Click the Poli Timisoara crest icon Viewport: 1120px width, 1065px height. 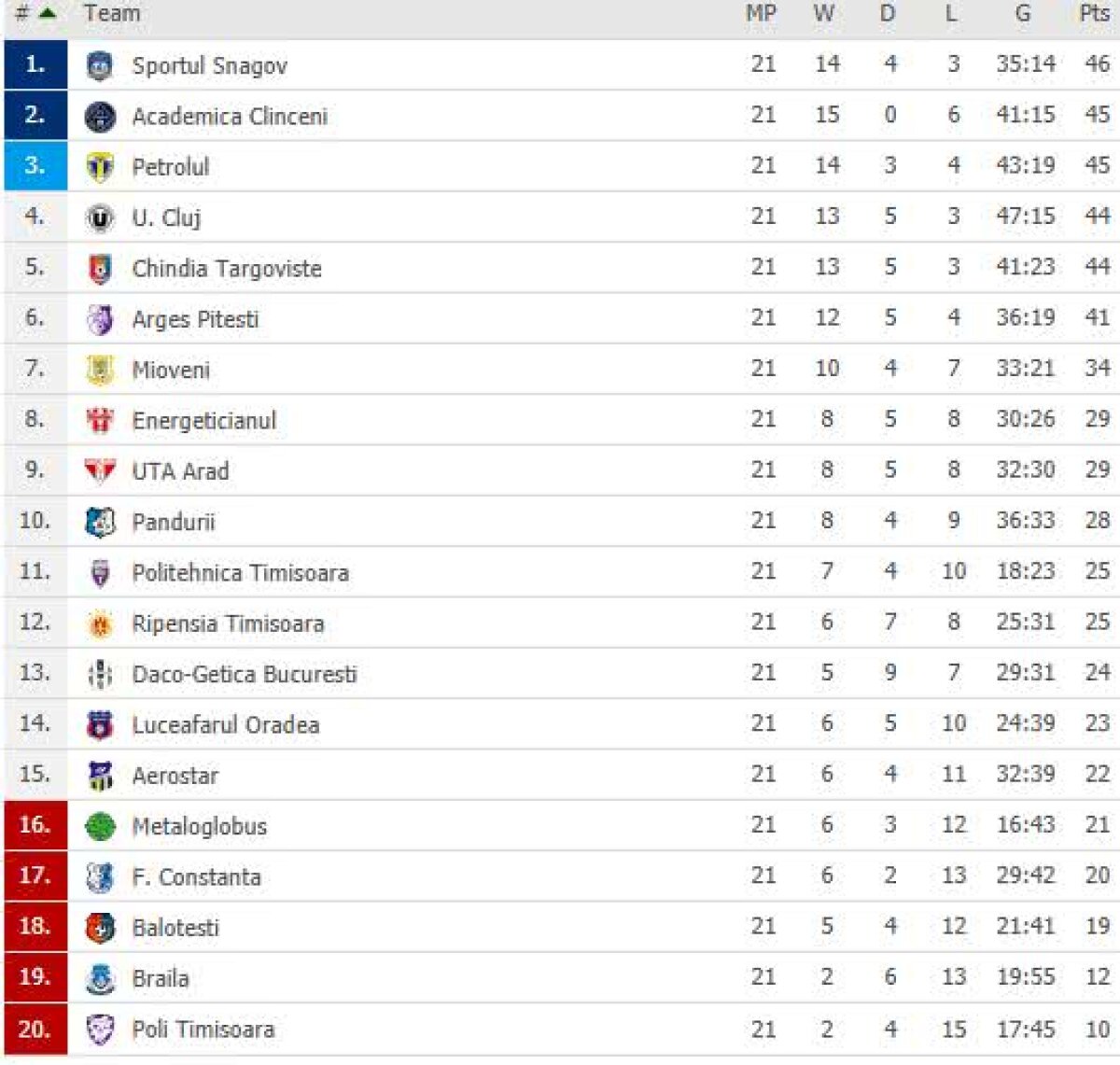coord(100,1029)
